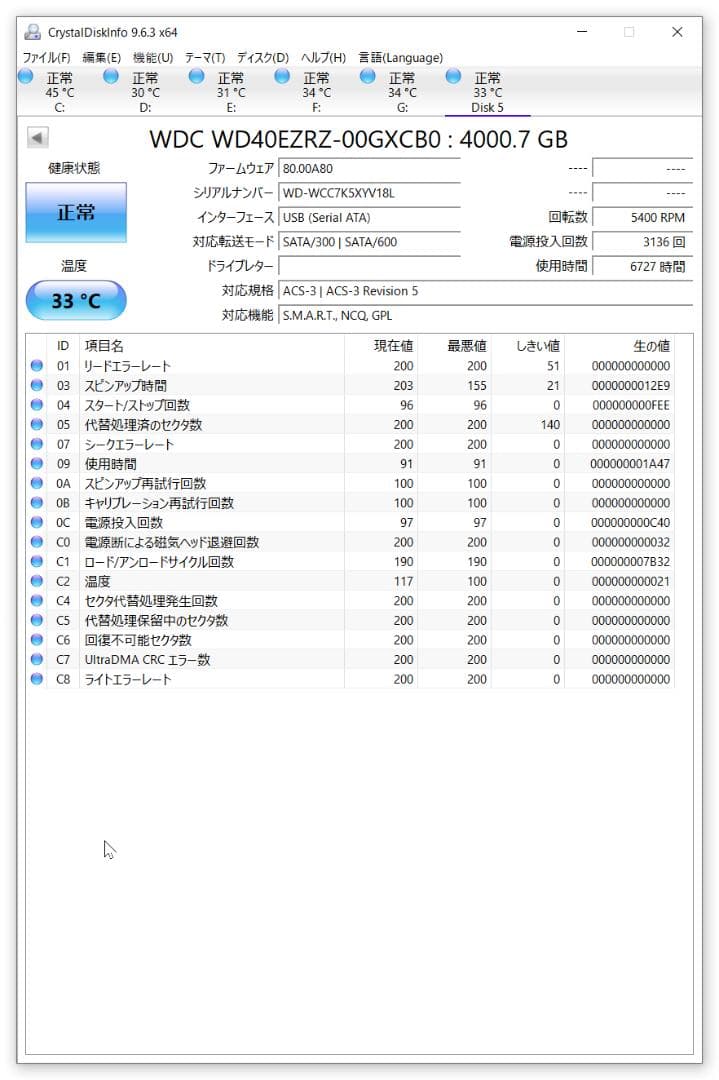Click the empty ドライブレター field
The width and height of the screenshot is (719, 1080).
point(369,267)
